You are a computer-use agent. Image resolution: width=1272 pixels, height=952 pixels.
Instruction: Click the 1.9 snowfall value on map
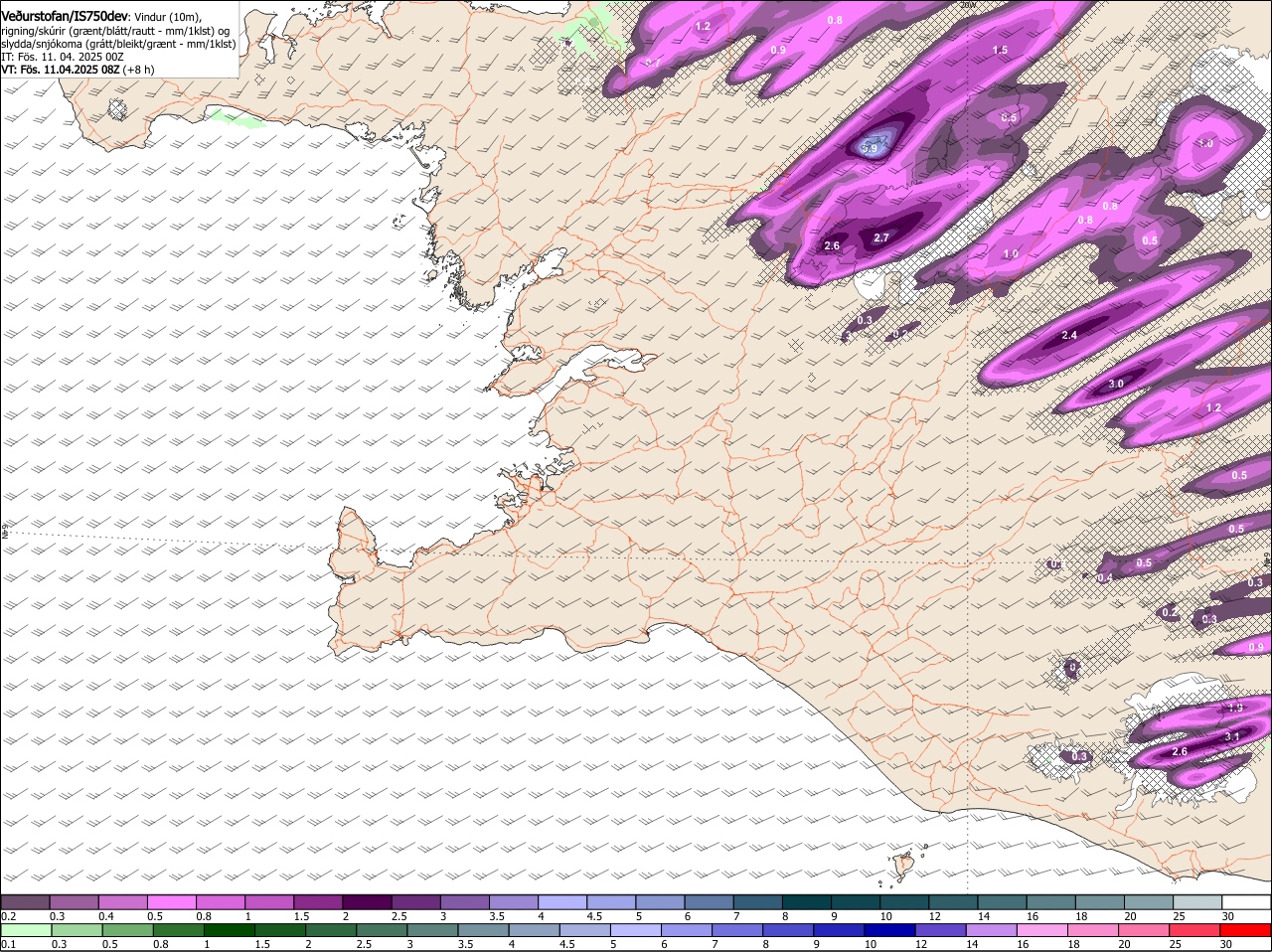click(x=1235, y=708)
